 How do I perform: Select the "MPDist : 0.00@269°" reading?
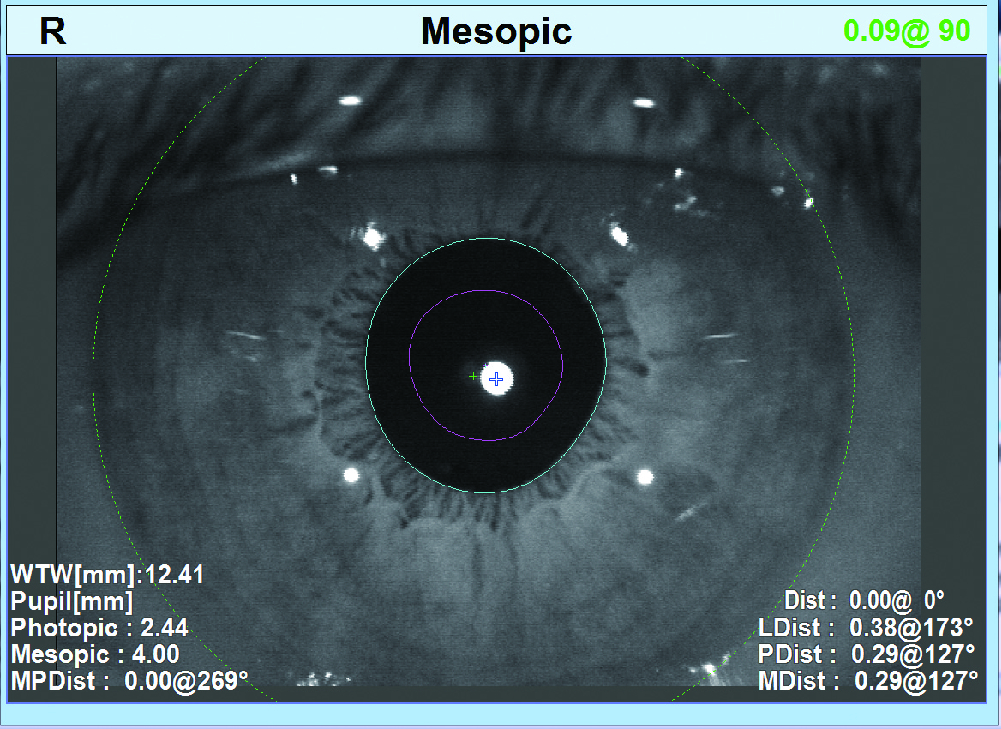(130, 681)
